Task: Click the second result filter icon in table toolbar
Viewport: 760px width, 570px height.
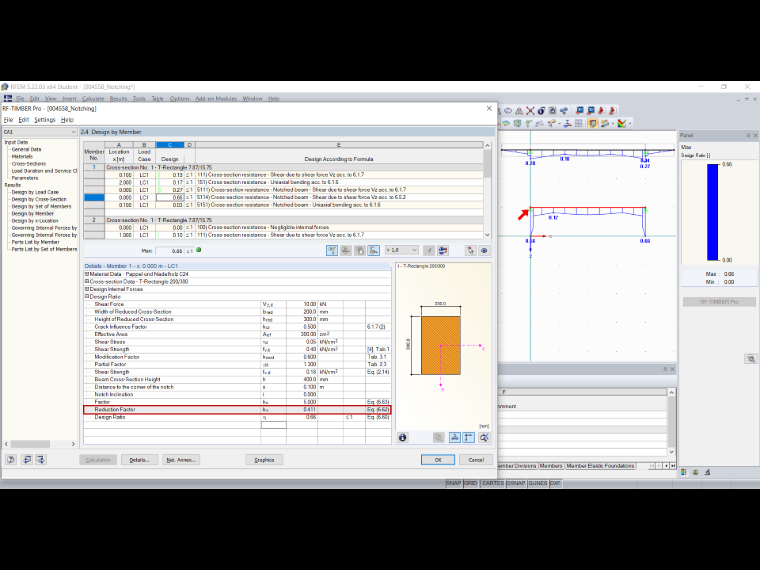Action: pyautogui.click(x=346, y=251)
